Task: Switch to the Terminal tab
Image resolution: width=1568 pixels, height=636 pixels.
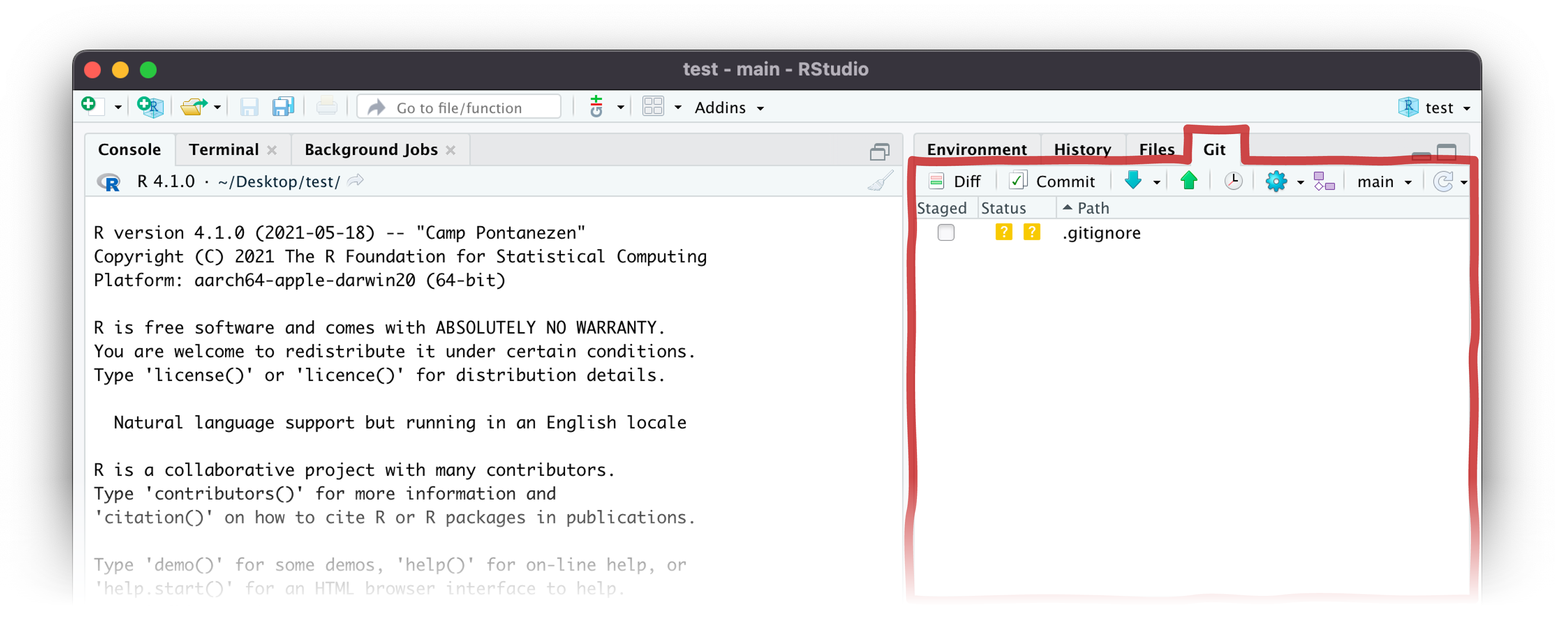Action: (223, 149)
